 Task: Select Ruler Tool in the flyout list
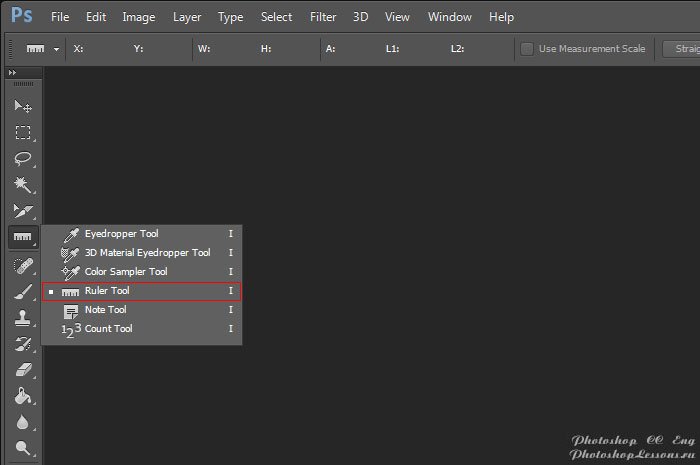tap(107, 291)
